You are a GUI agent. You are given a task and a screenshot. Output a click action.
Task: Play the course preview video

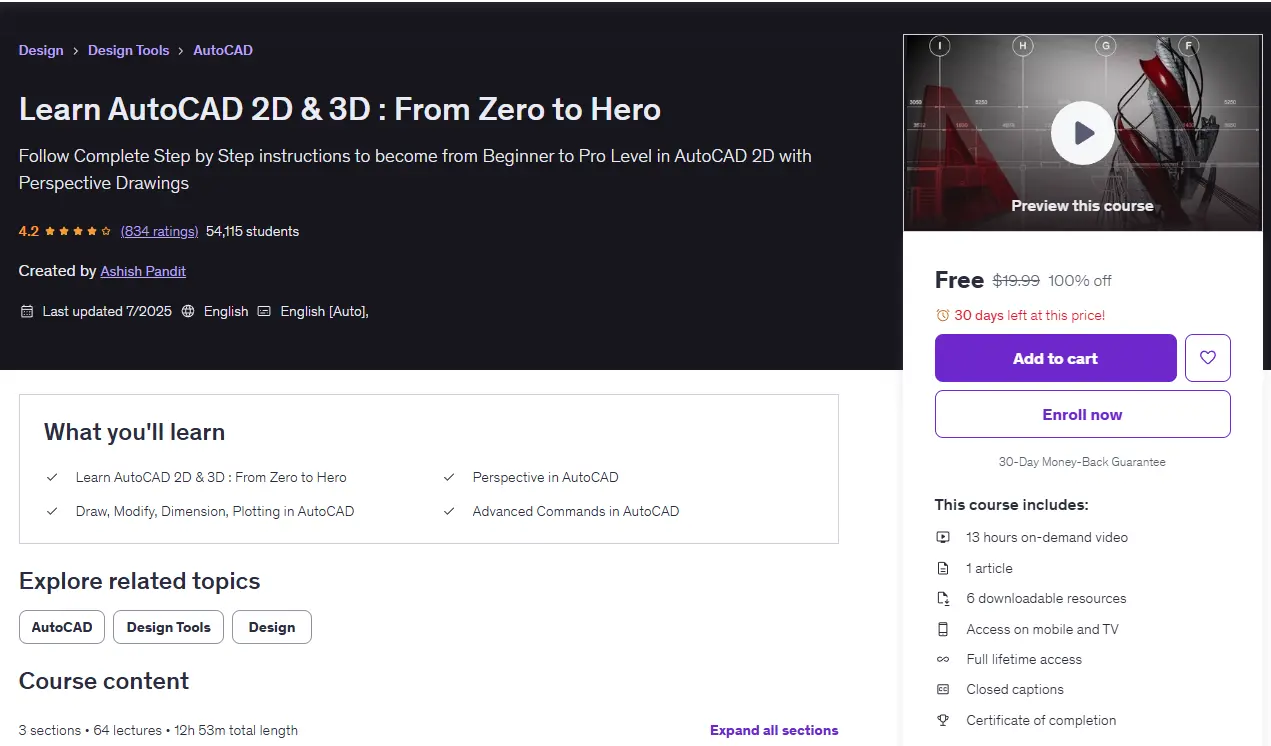pos(1083,133)
